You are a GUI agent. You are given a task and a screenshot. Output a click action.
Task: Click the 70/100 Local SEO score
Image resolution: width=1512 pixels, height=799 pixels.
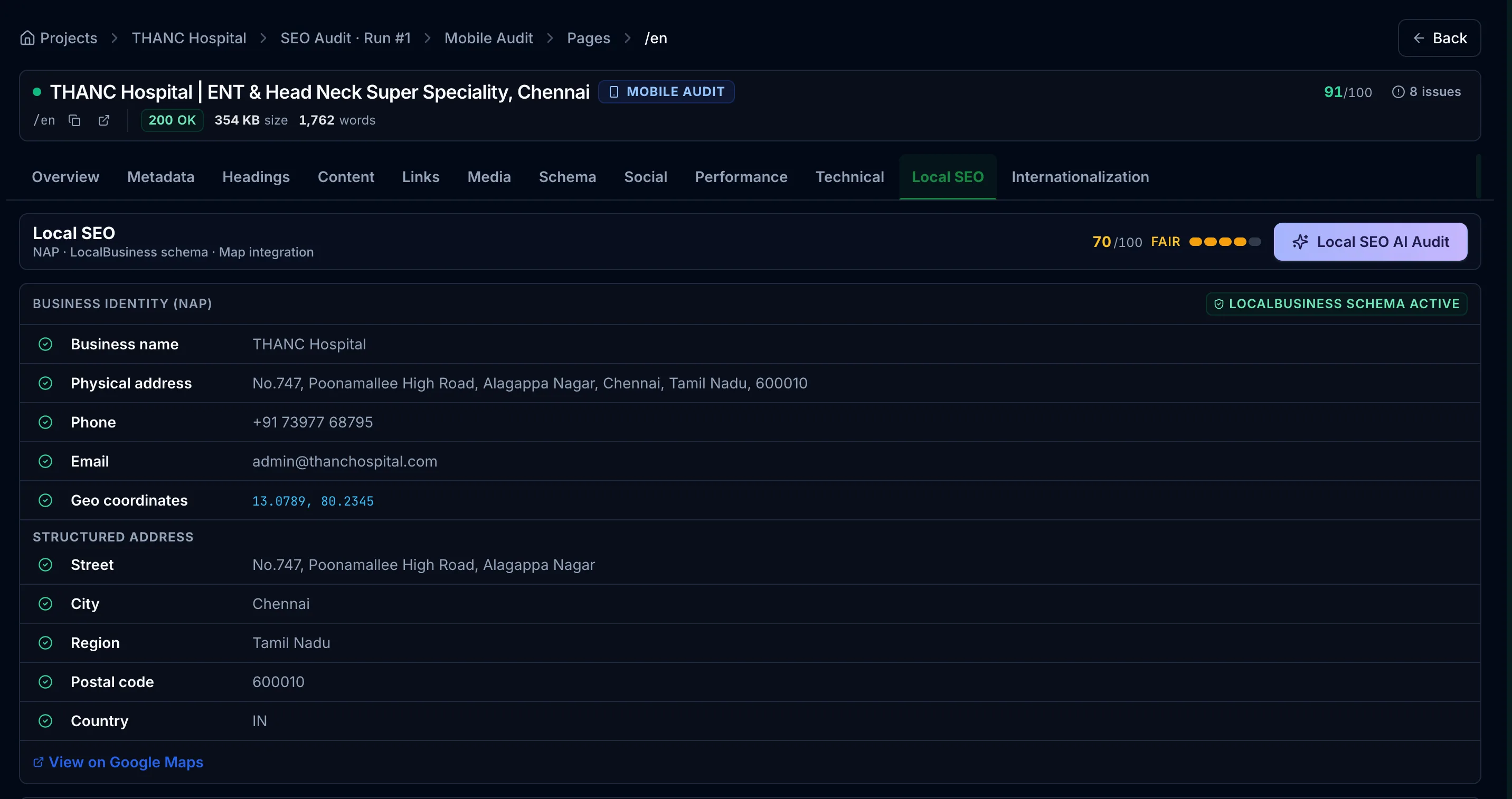[x=1118, y=242]
